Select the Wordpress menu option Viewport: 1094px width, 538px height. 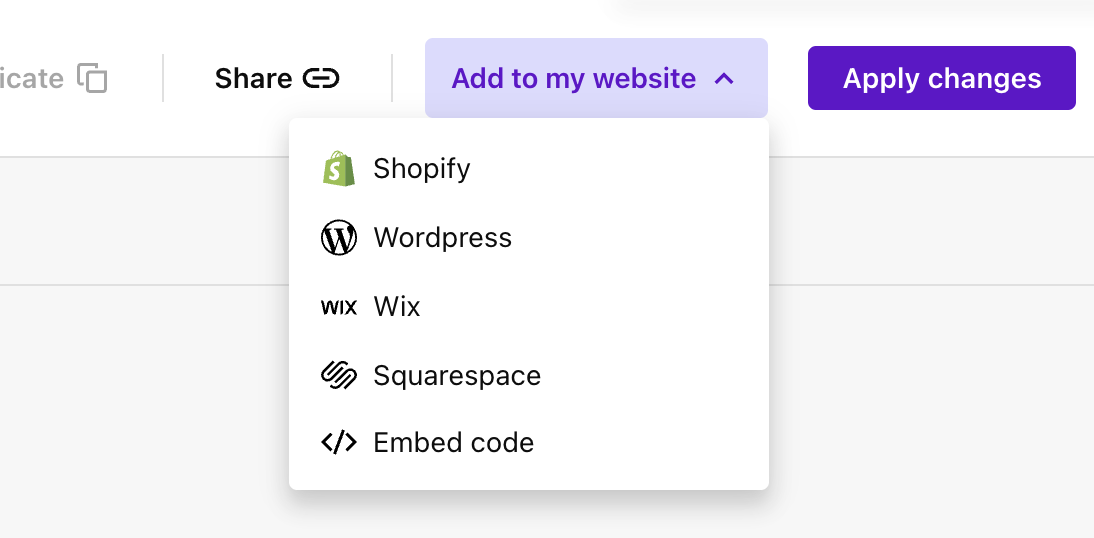pyautogui.click(x=442, y=238)
